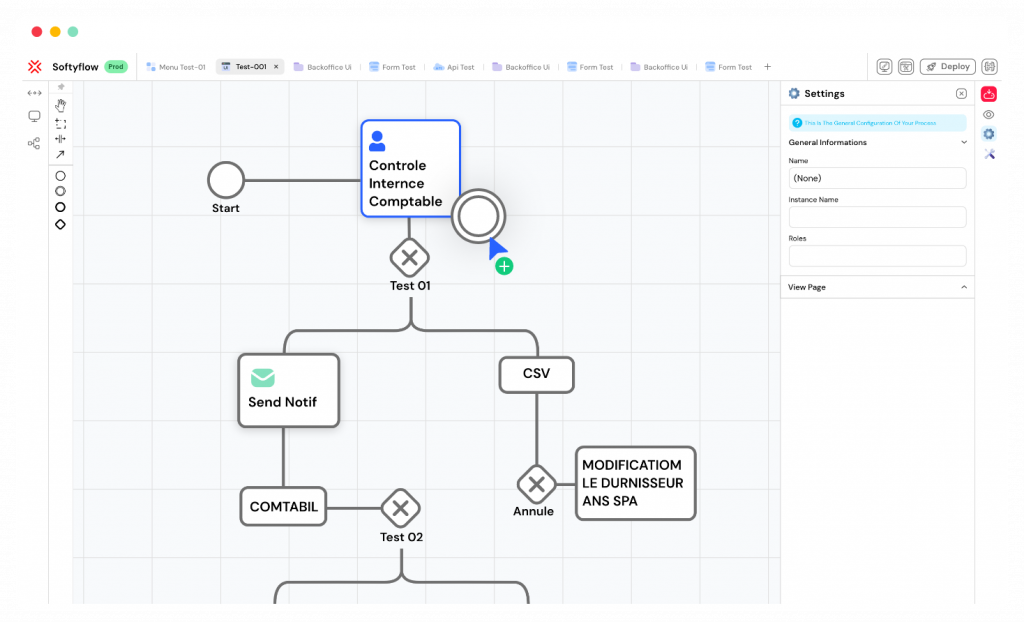The height and width of the screenshot is (622, 1024).
Task: Expand the View Page section
Action: point(964,287)
